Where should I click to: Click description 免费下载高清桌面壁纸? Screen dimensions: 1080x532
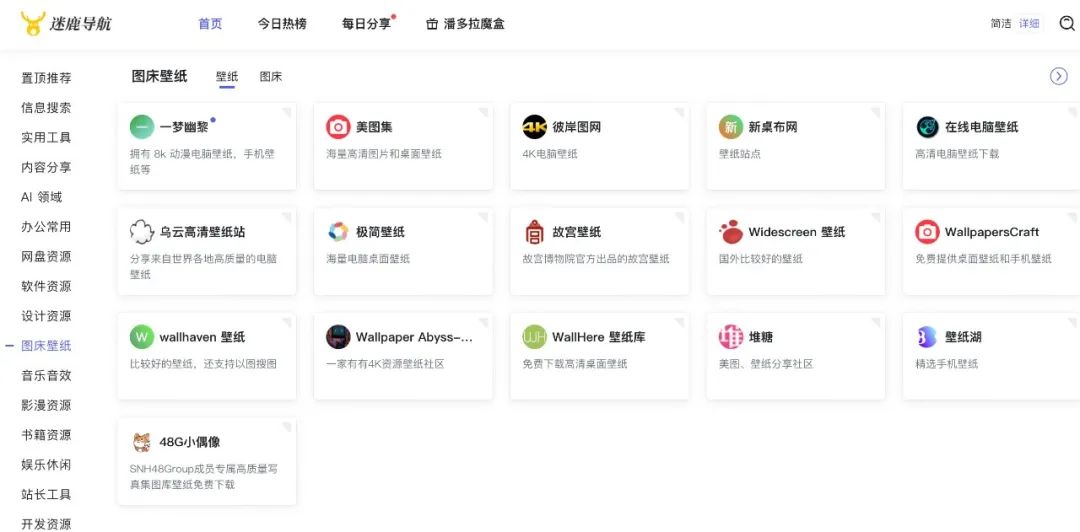point(574,364)
